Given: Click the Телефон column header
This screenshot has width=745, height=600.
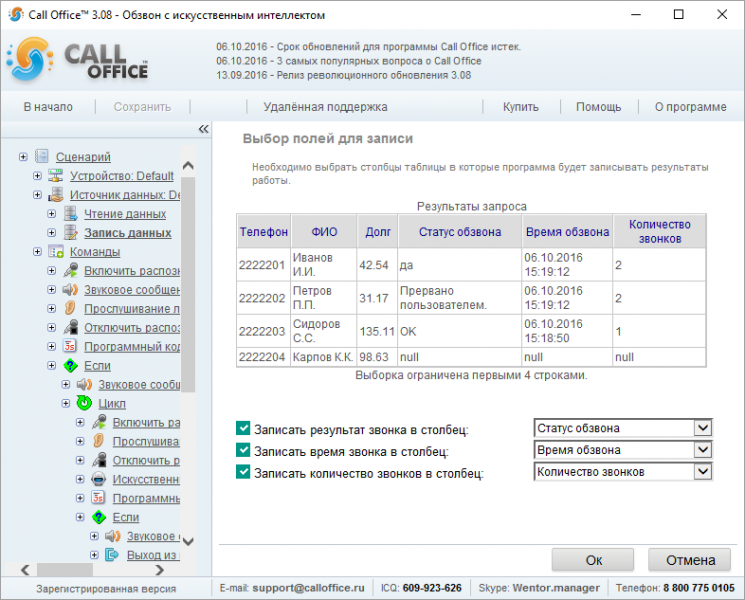Looking at the screenshot, I should (x=264, y=231).
